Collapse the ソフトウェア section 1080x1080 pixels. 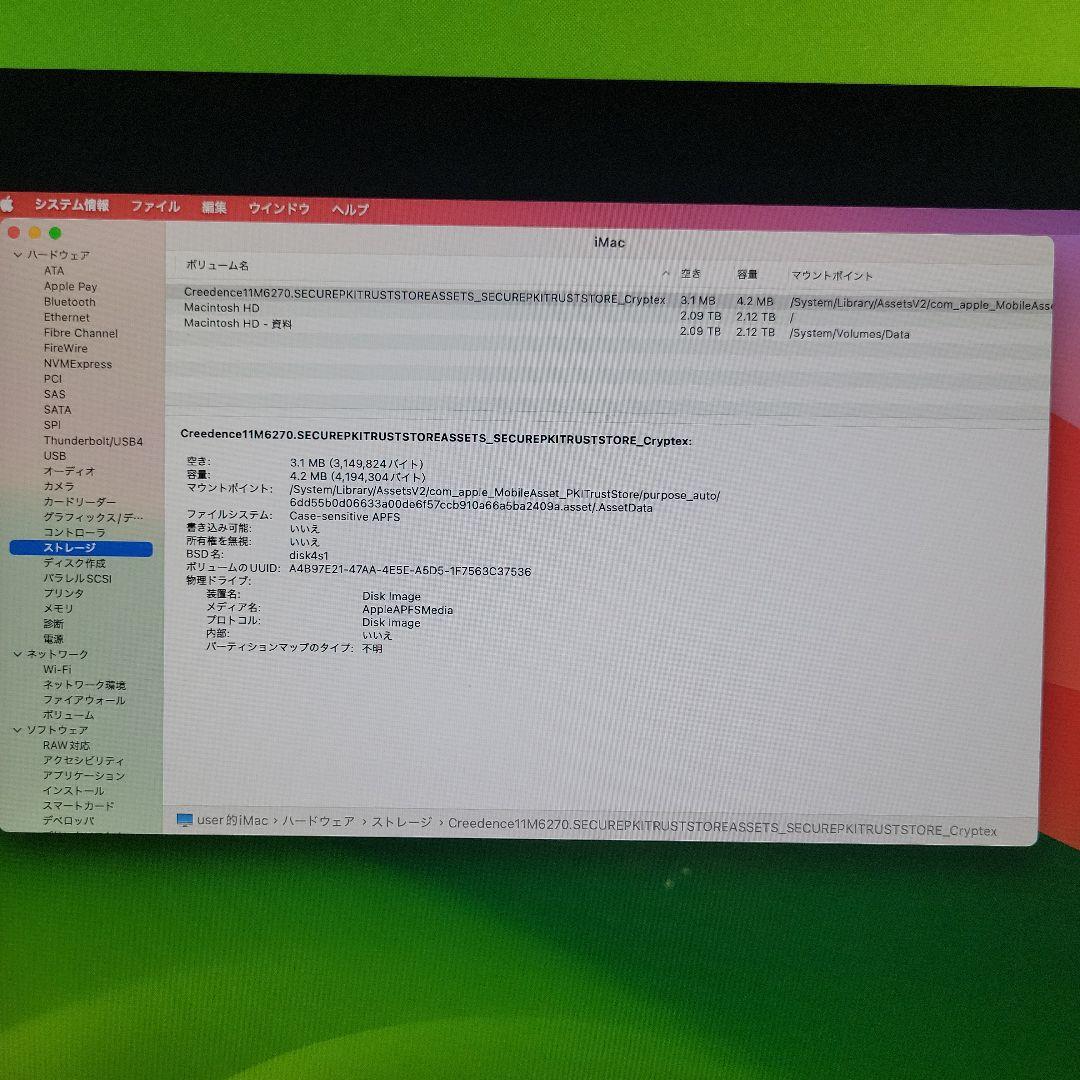19,730
